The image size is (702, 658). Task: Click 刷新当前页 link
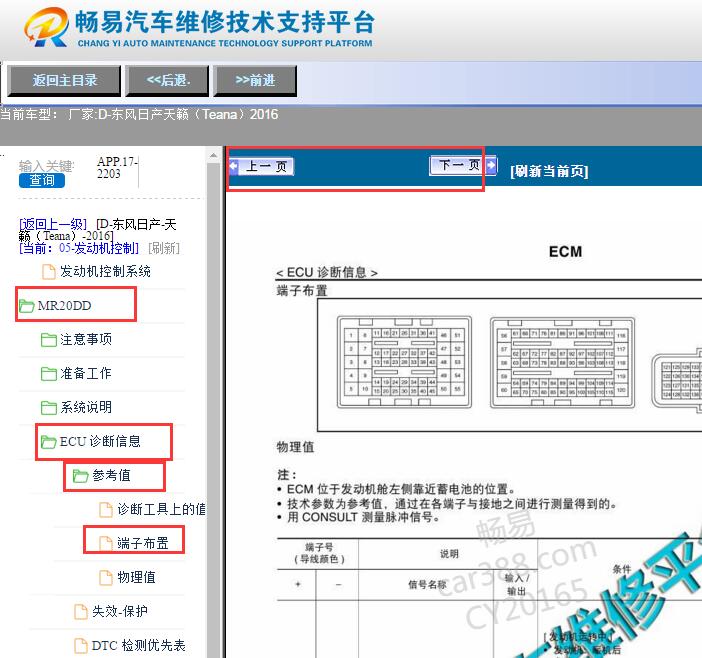coord(549,171)
